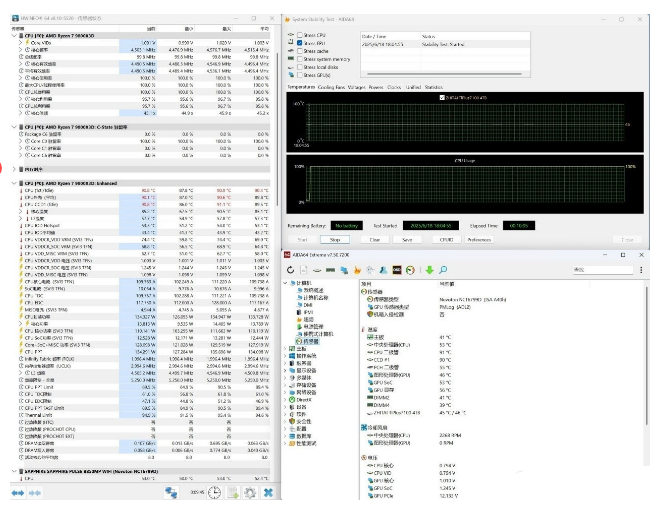The image size is (665, 515).
Task: Uncheck the Stress FPU checkbox
Action: click(300, 44)
